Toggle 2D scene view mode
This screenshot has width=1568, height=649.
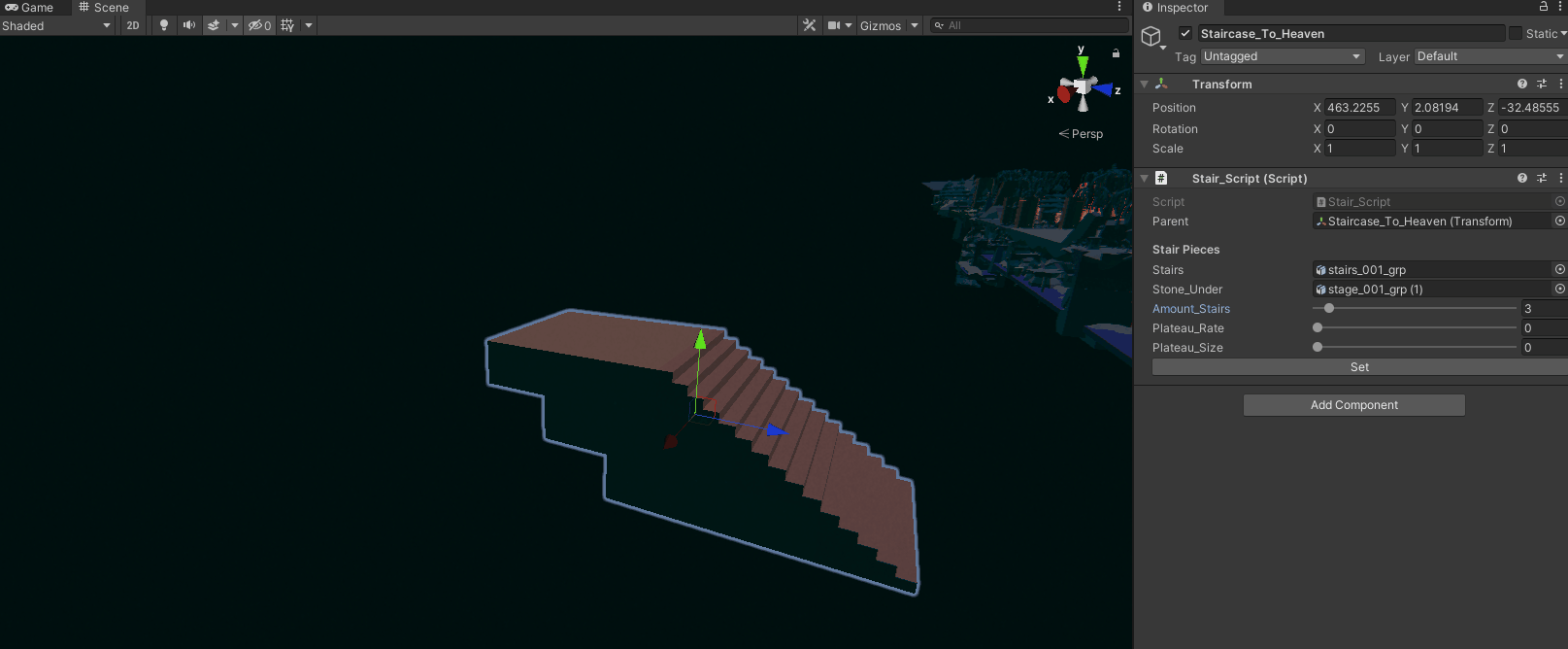pyautogui.click(x=133, y=25)
